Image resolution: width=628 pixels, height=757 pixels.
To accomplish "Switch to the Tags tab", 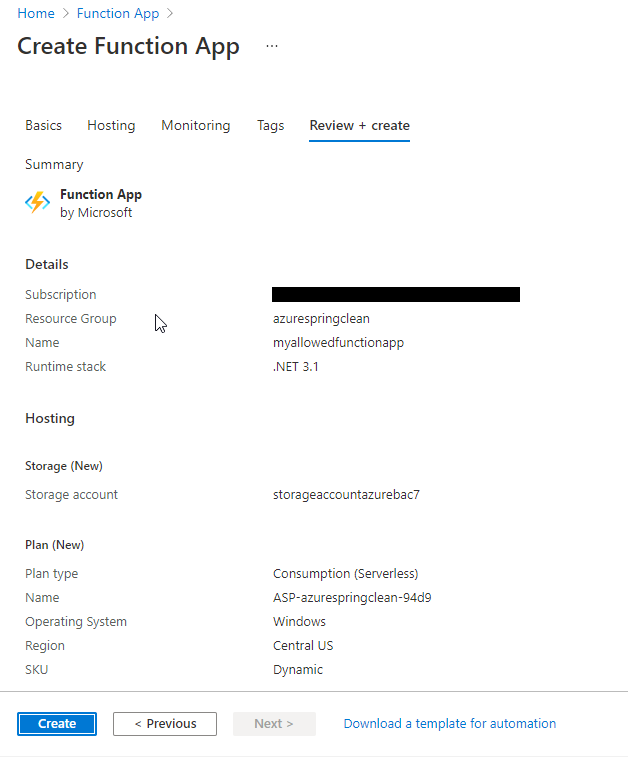I will pyautogui.click(x=270, y=125).
